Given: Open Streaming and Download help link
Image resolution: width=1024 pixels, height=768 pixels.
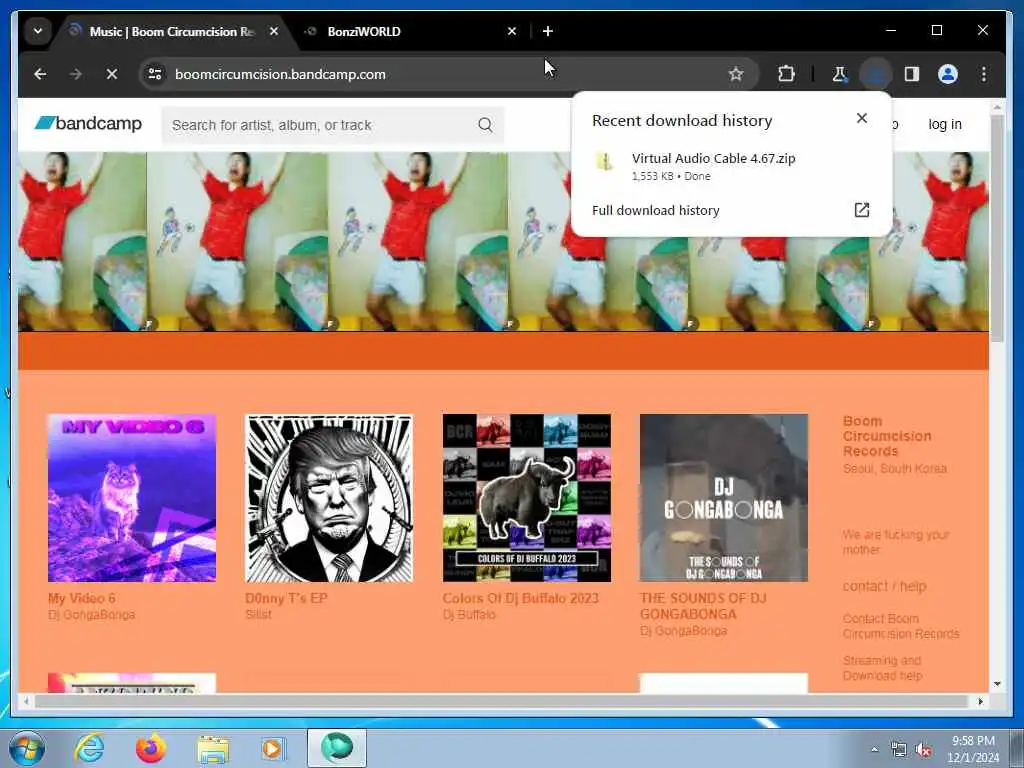Looking at the screenshot, I should point(882,667).
